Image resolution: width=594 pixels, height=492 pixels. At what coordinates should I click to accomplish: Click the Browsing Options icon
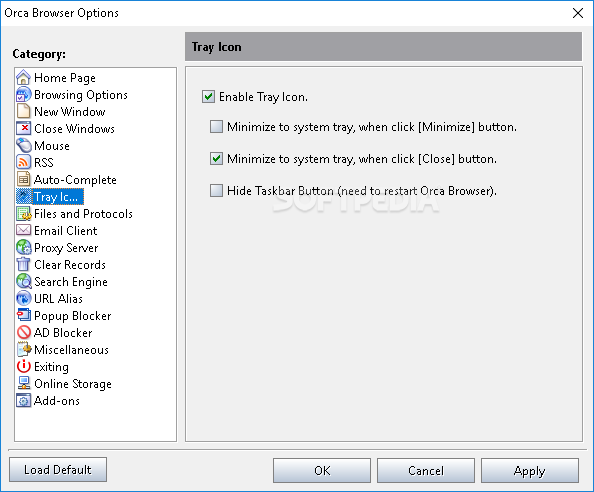(23, 95)
